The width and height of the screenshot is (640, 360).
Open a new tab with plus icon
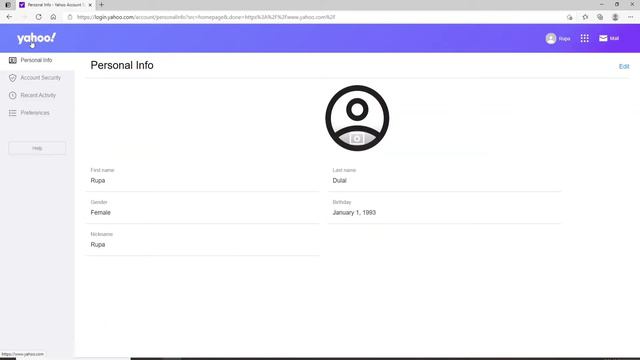(x=101, y=5)
